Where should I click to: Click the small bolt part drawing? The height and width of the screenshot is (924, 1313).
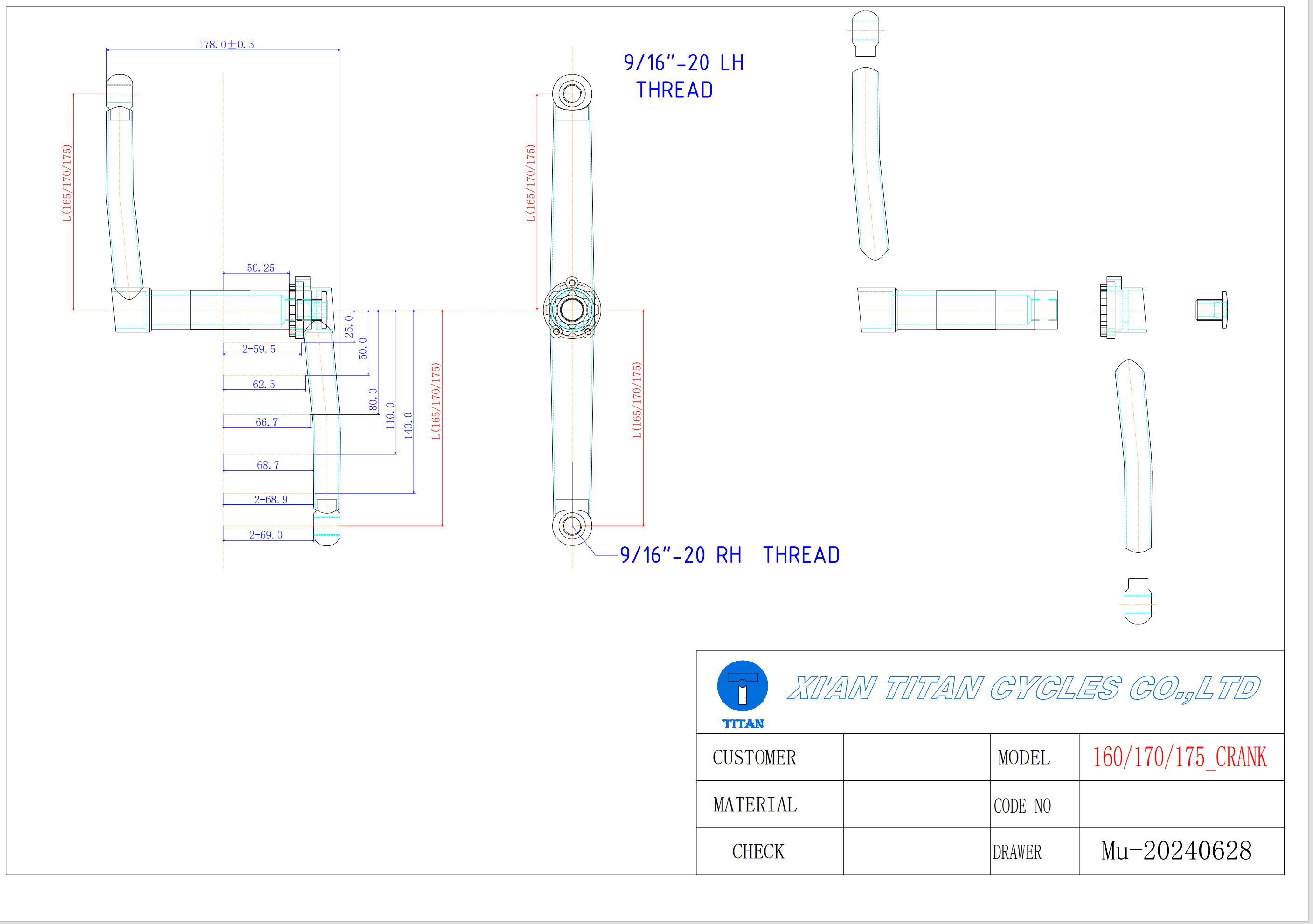click(x=1211, y=310)
